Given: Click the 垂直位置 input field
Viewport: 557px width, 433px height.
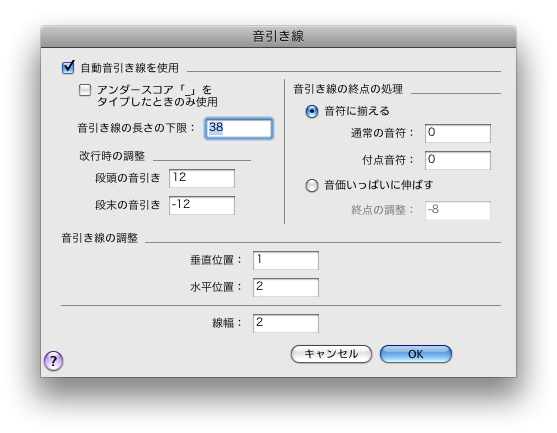Looking at the screenshot, I should (286, 260).
